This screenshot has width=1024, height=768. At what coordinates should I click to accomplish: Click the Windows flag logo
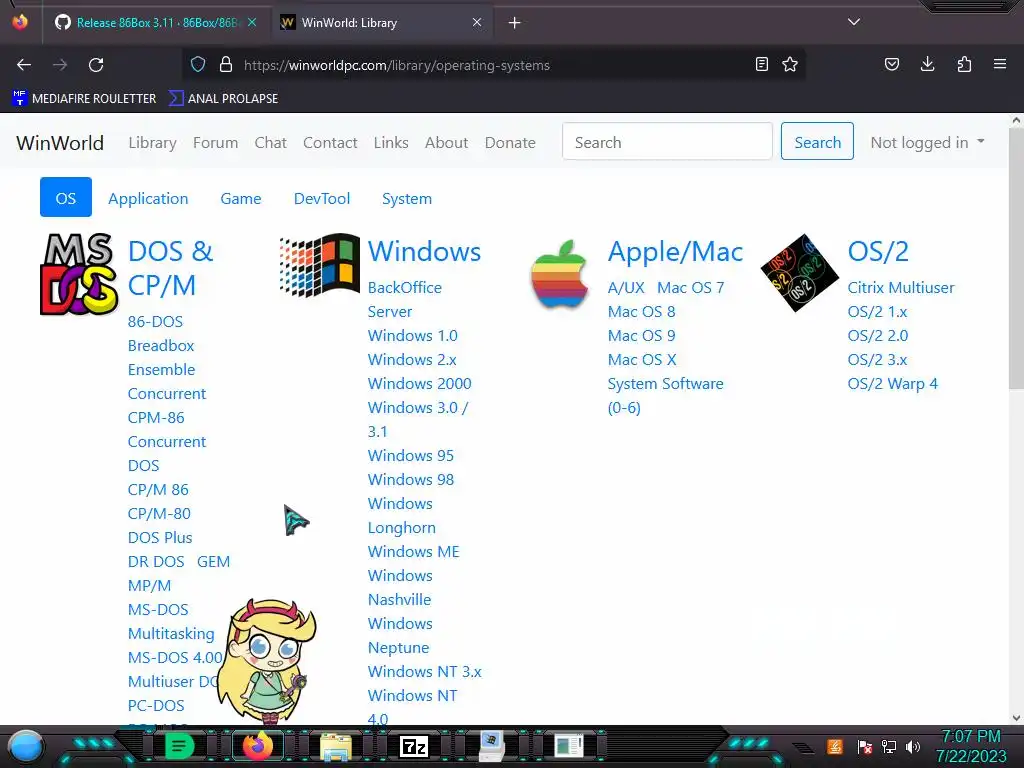(319, 264)
